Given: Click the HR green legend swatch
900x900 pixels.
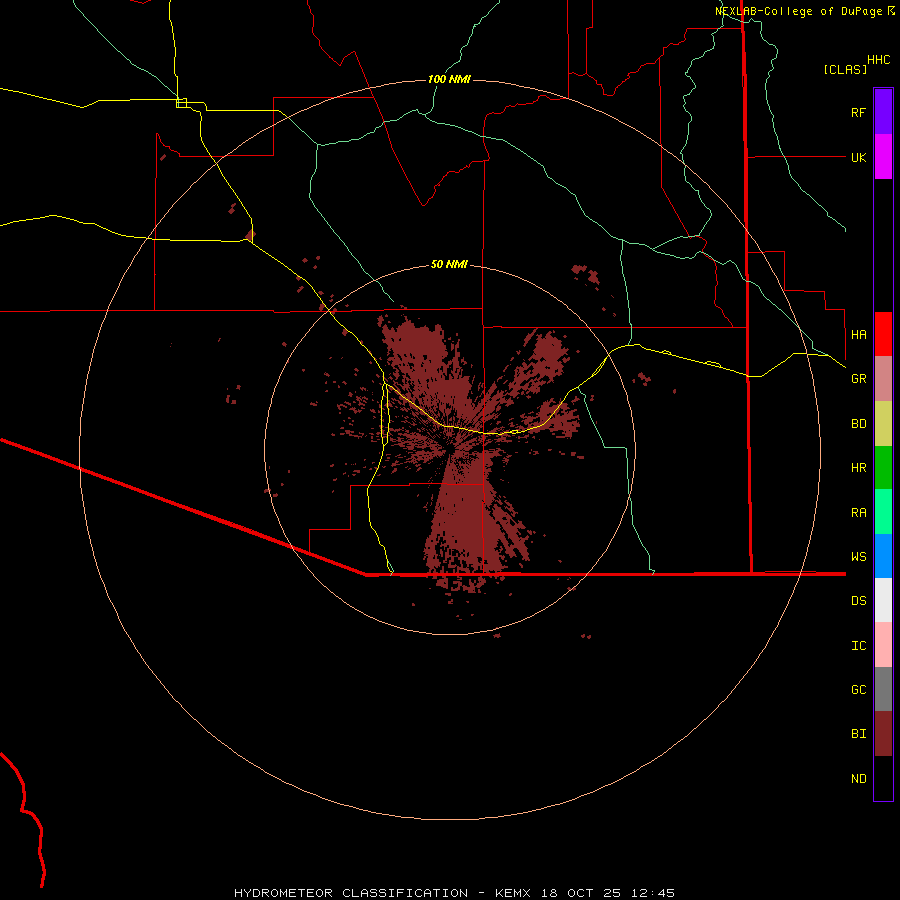Looking at the screenshot, I should 883,468.
